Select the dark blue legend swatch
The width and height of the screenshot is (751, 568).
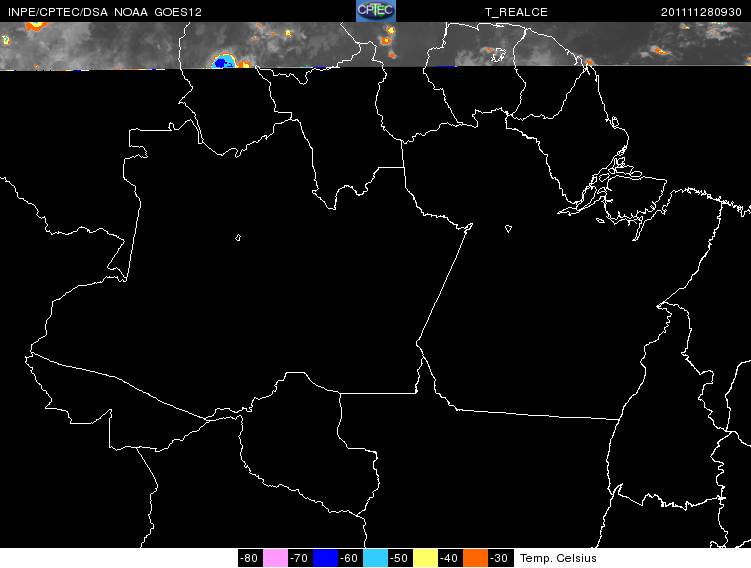pos(325,558)
